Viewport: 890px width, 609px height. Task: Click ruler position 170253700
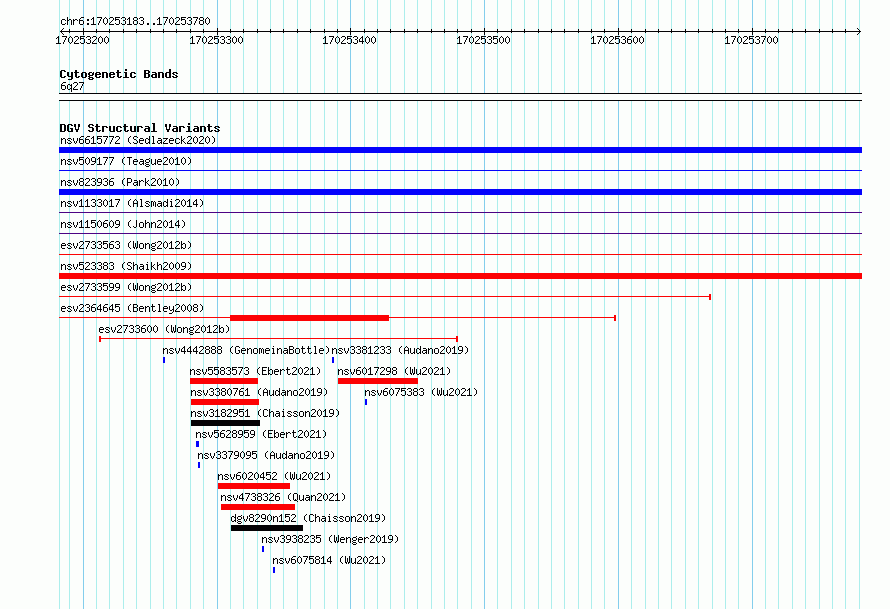pyautogui.click(x=752, y=40)
